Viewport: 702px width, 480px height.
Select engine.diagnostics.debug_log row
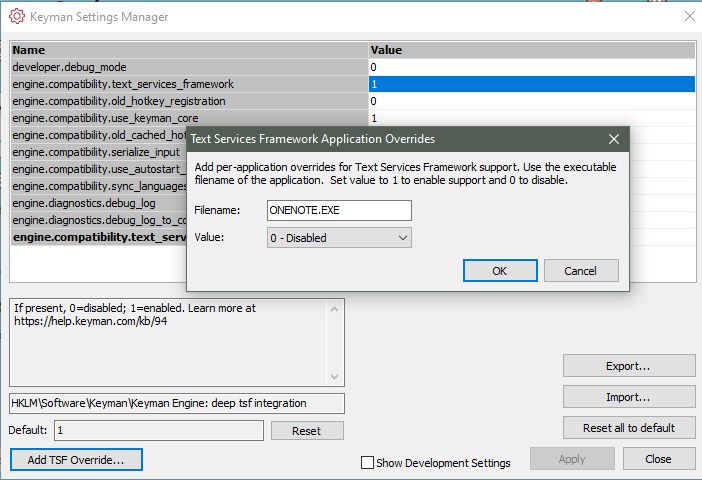click(x=98, y=203)
